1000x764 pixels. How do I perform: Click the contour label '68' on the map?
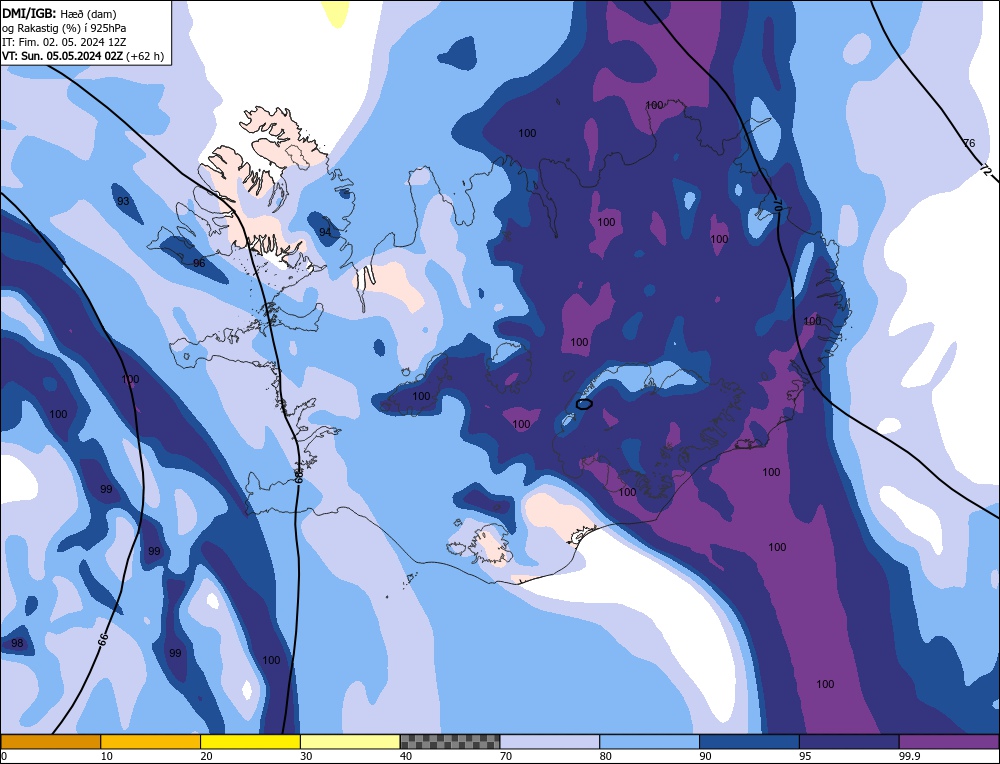[x=297, y=476]
